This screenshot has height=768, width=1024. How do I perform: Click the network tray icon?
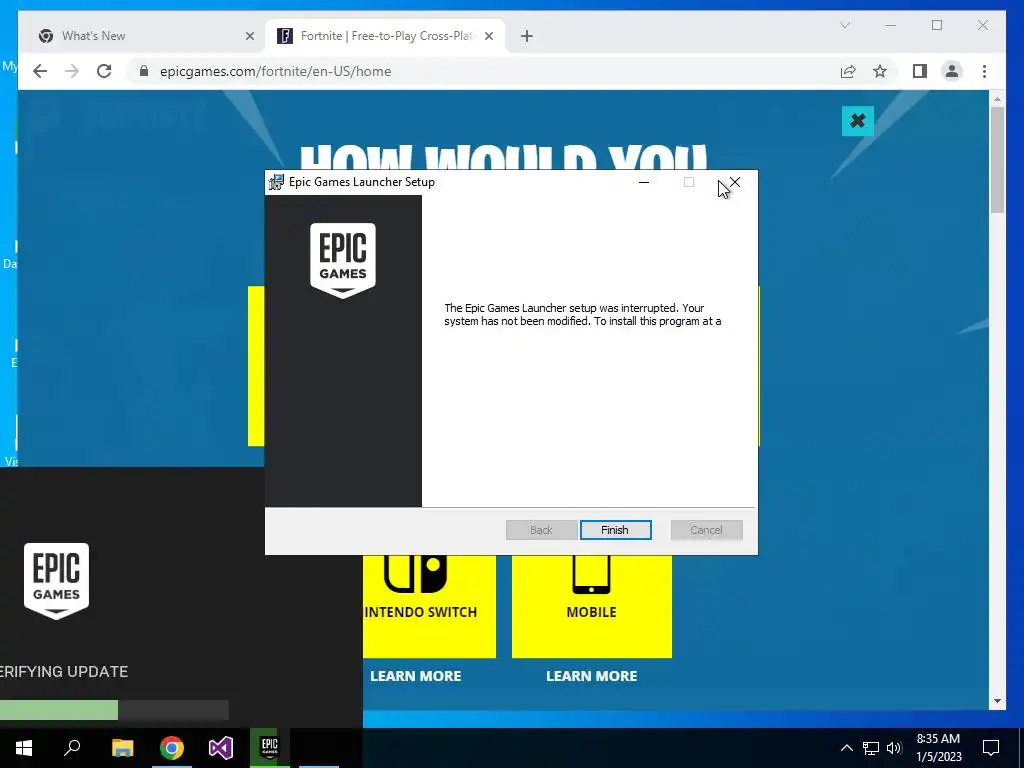pyautogui.click(x=871, y=748)
